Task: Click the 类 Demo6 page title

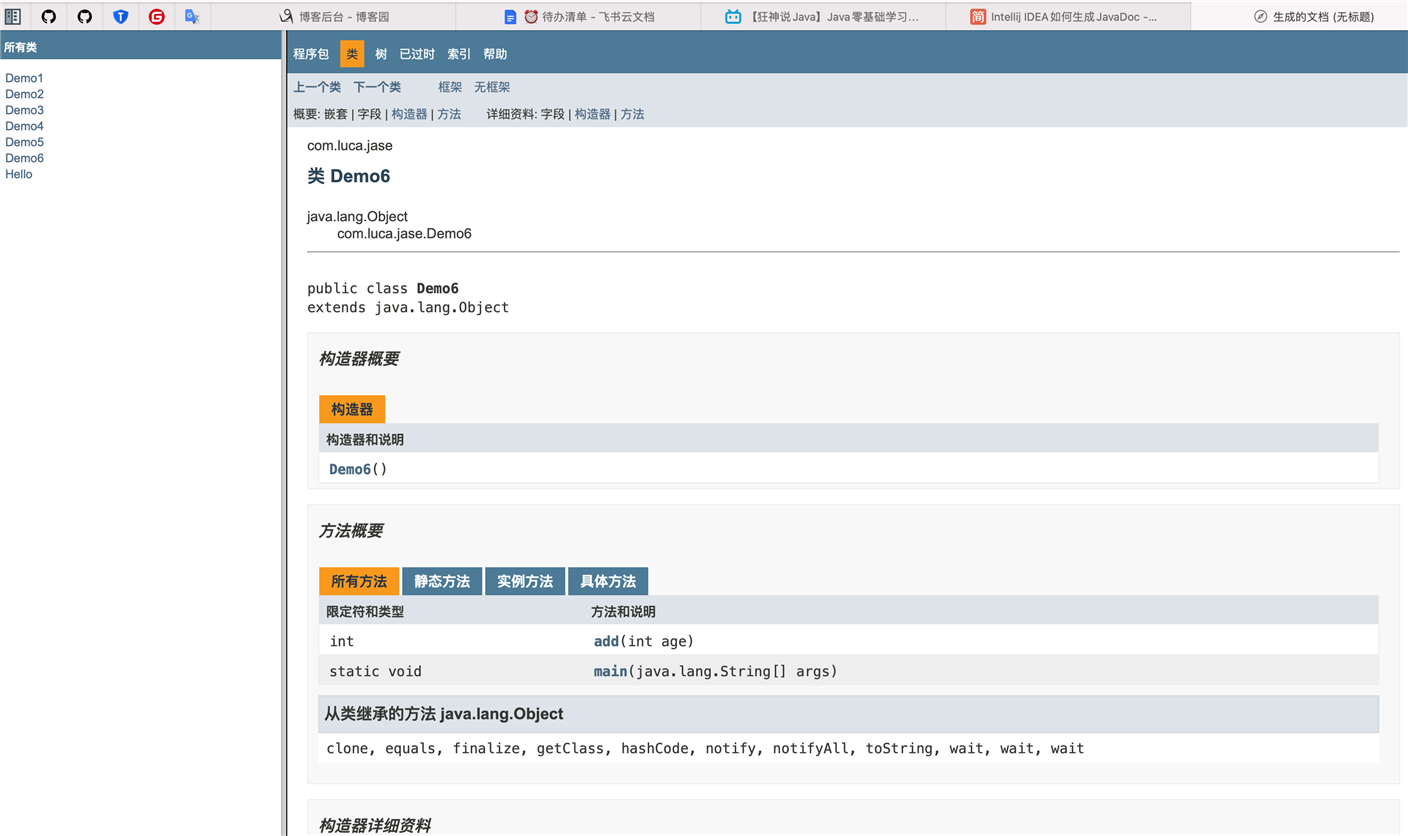Action: [x=349, y=176]
